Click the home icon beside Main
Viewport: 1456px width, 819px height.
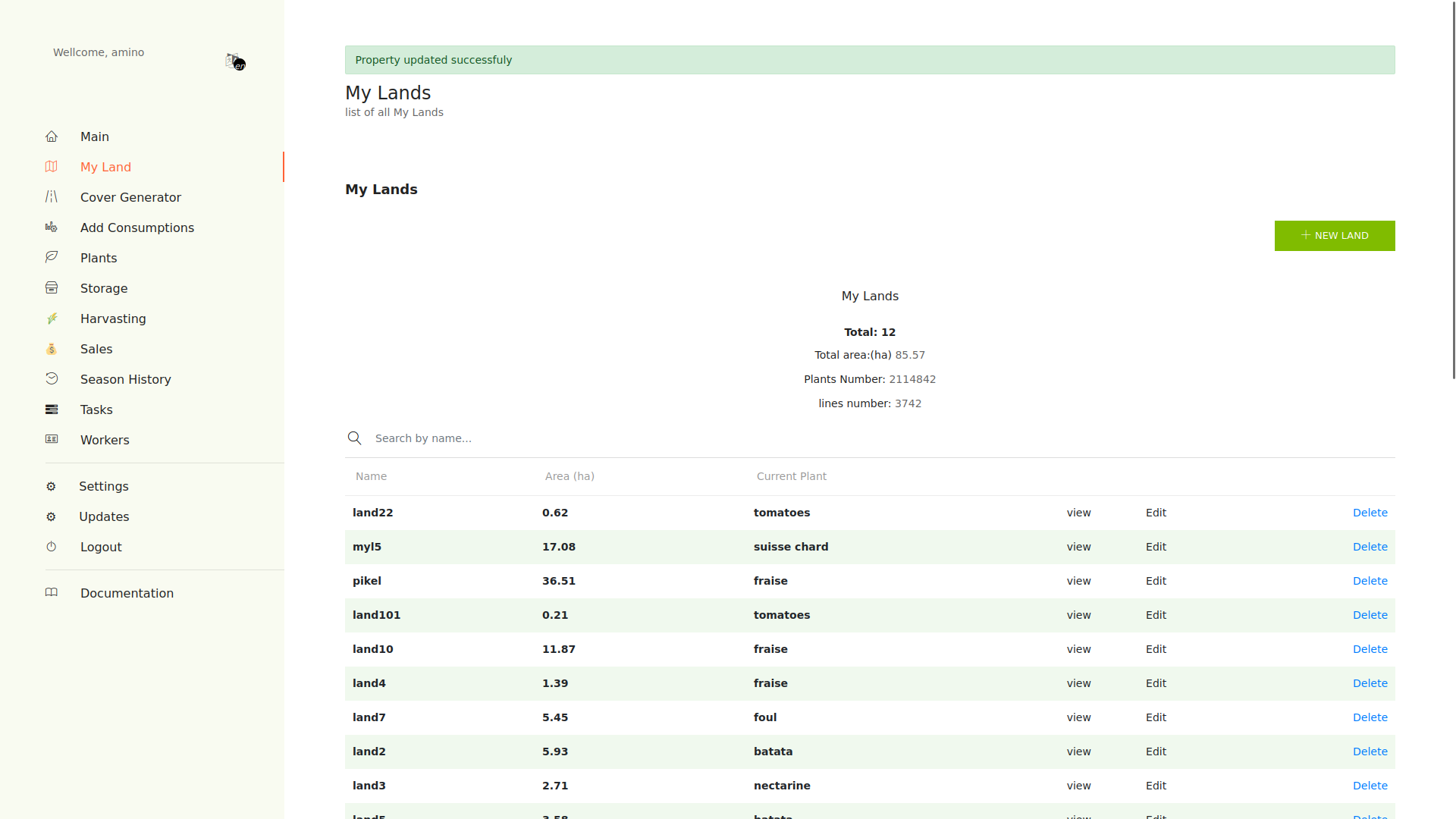[x=52, y=136]
